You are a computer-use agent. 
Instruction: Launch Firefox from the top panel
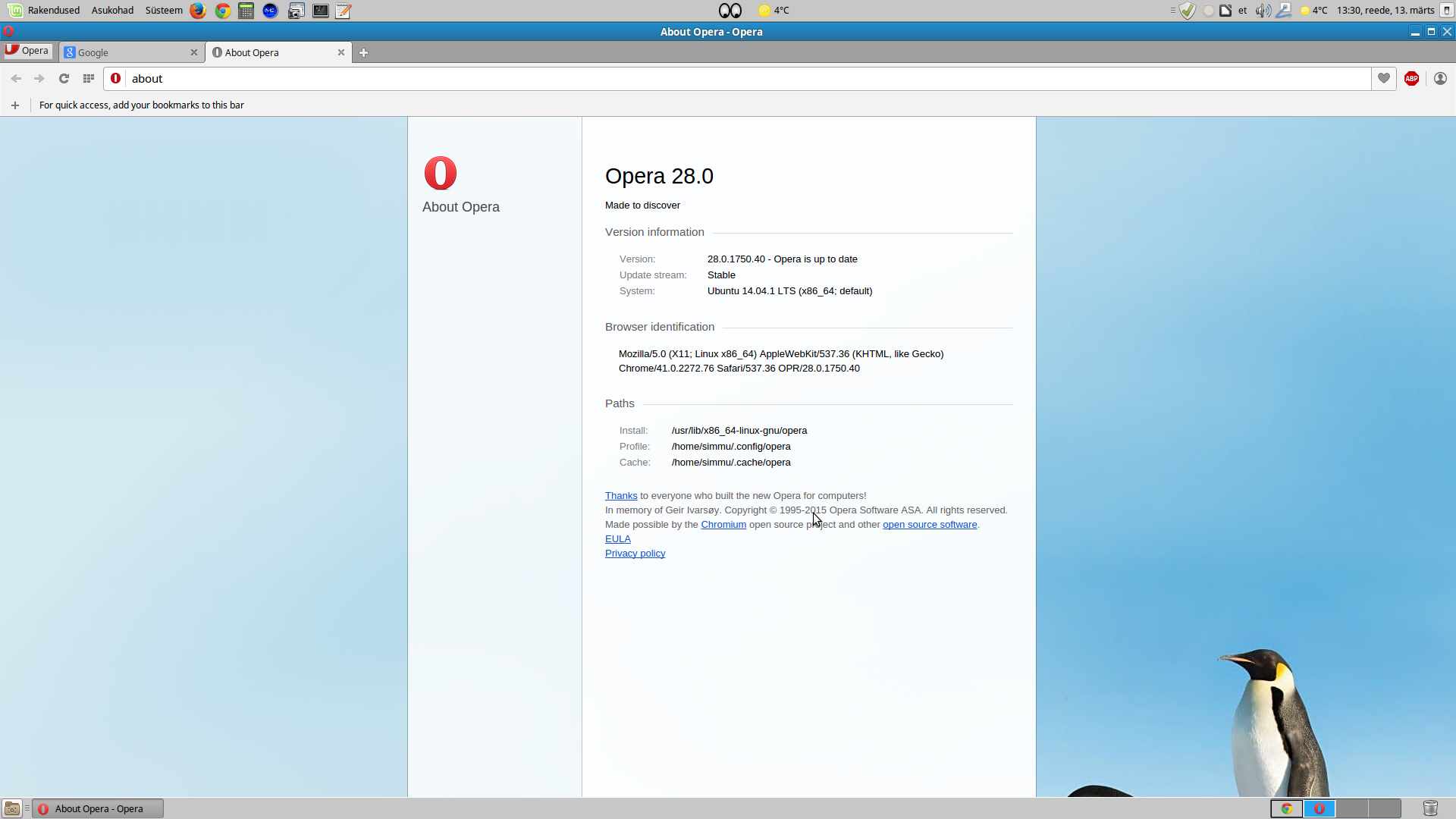(x=198, y=11)
